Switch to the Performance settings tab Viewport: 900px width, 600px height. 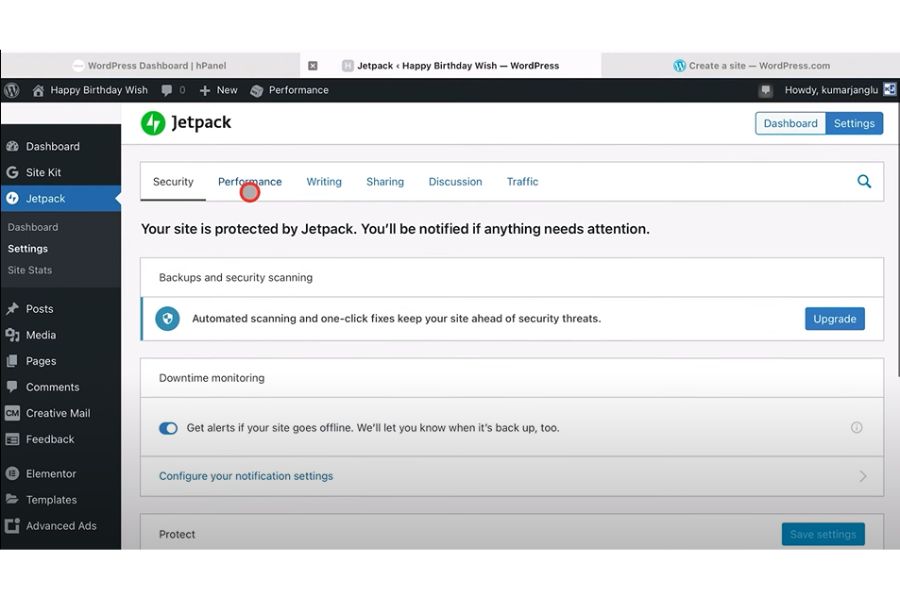click(x=250, y=182)
